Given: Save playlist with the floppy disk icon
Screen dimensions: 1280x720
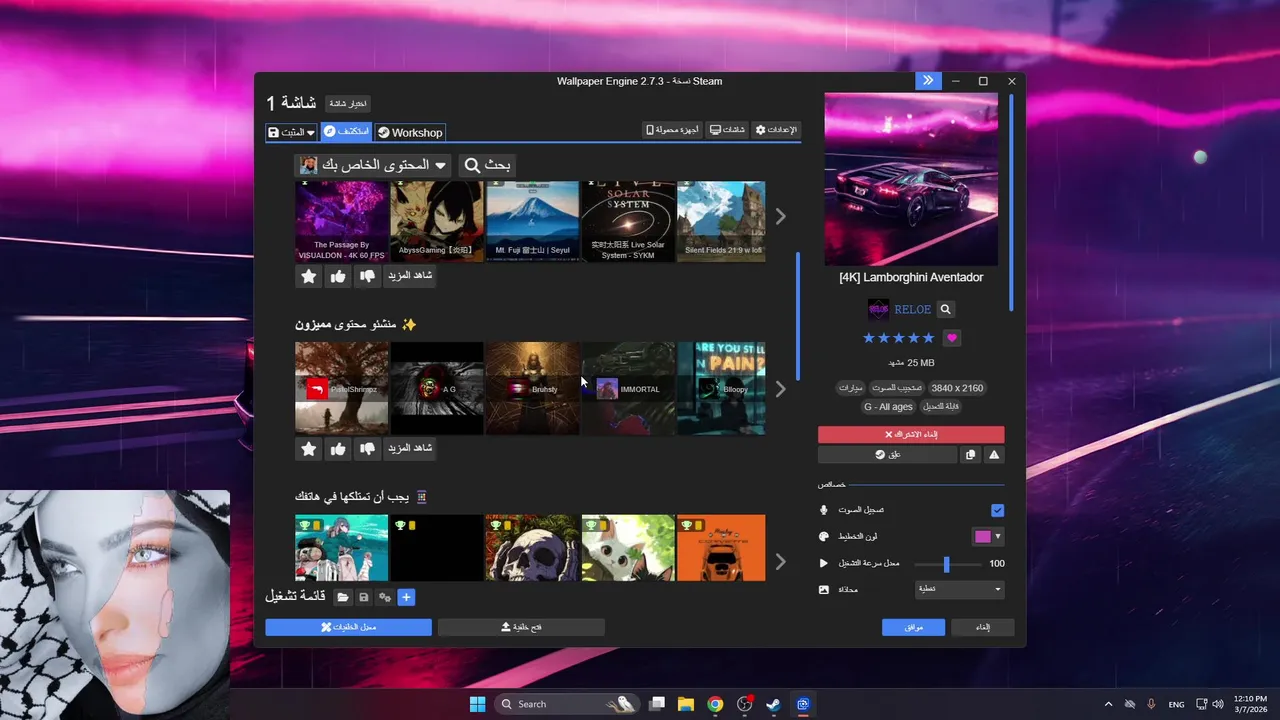Looking at the screenshot, I should click(364, 597).
